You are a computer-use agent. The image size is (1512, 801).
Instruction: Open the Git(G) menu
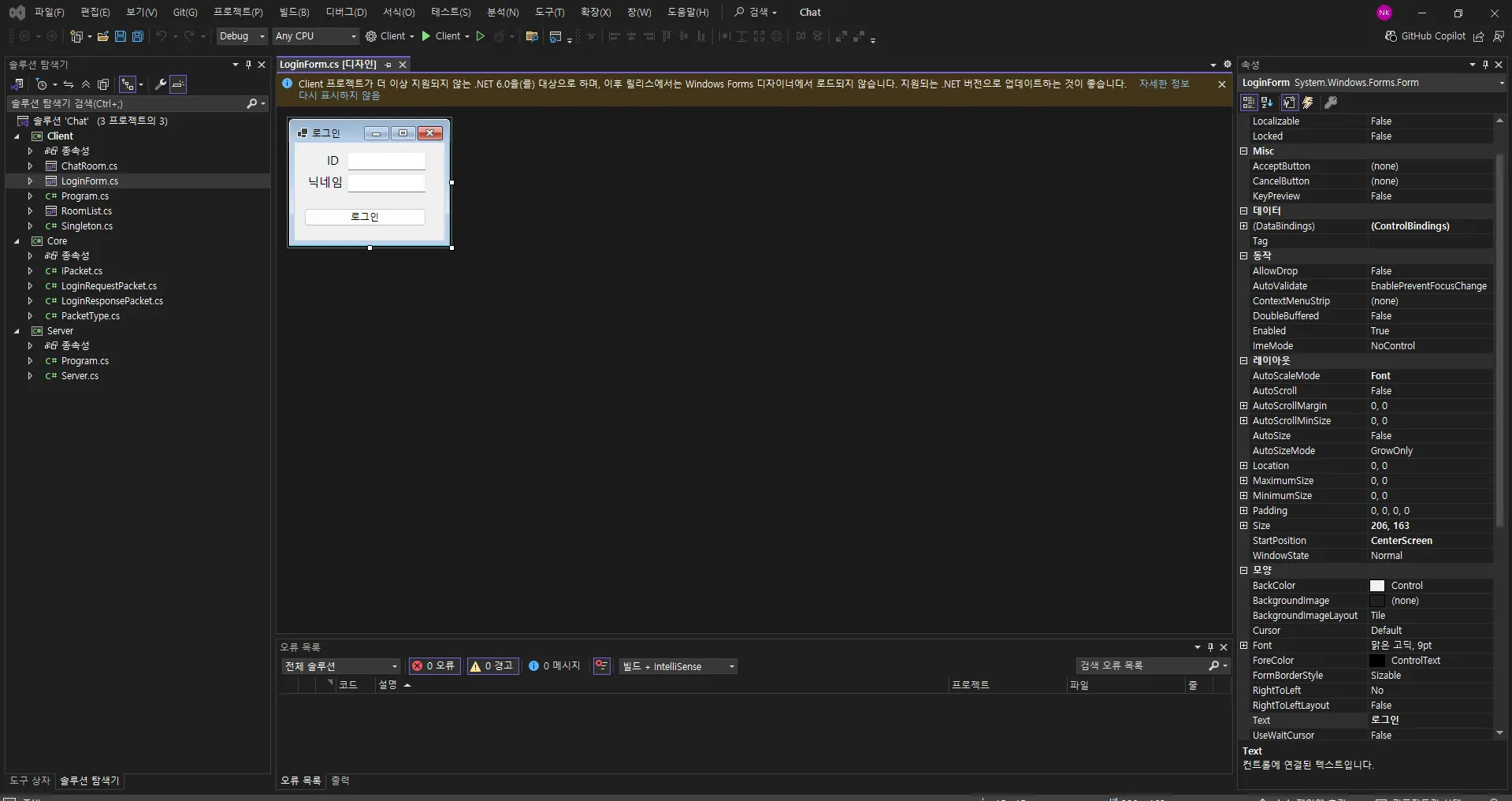[x=185, y=13]
